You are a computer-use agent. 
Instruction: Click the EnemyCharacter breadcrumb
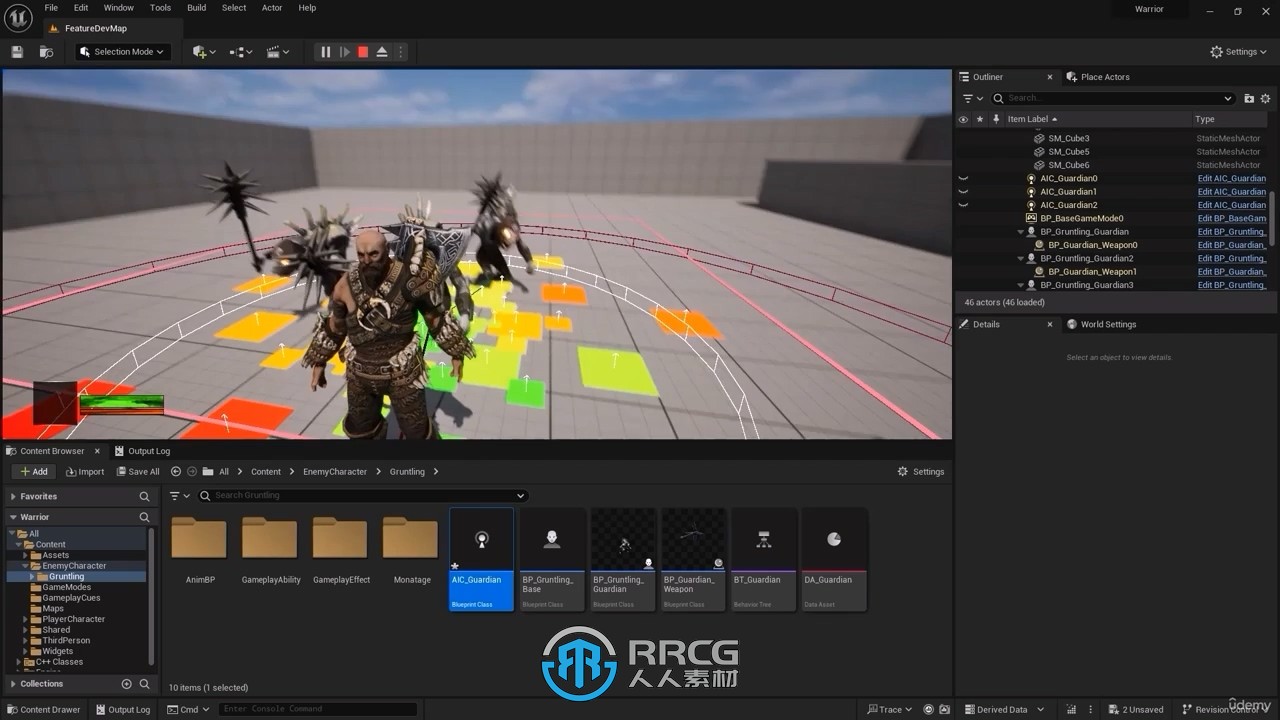pos(335,472)
